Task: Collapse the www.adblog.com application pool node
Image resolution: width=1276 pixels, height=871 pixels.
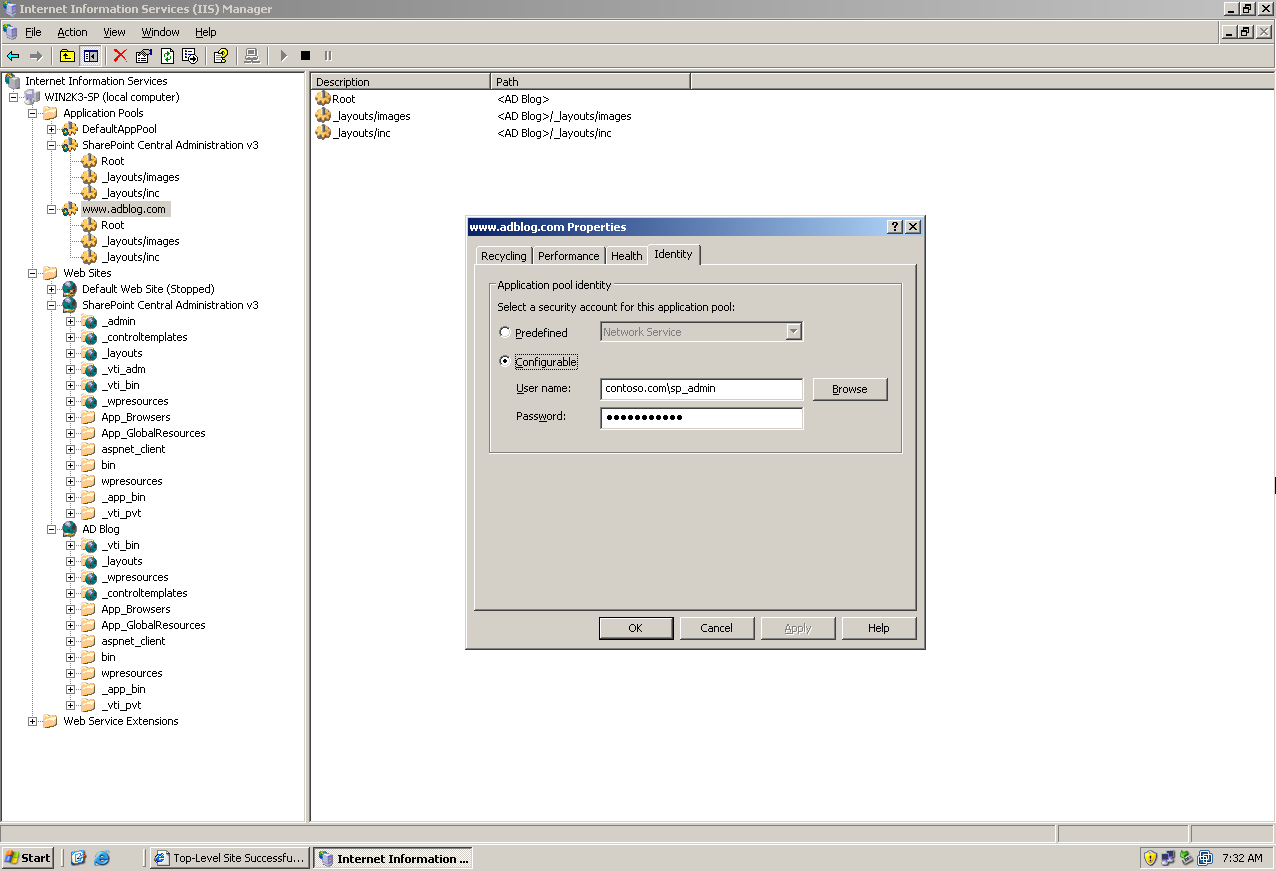Action: tap(50, 208)
